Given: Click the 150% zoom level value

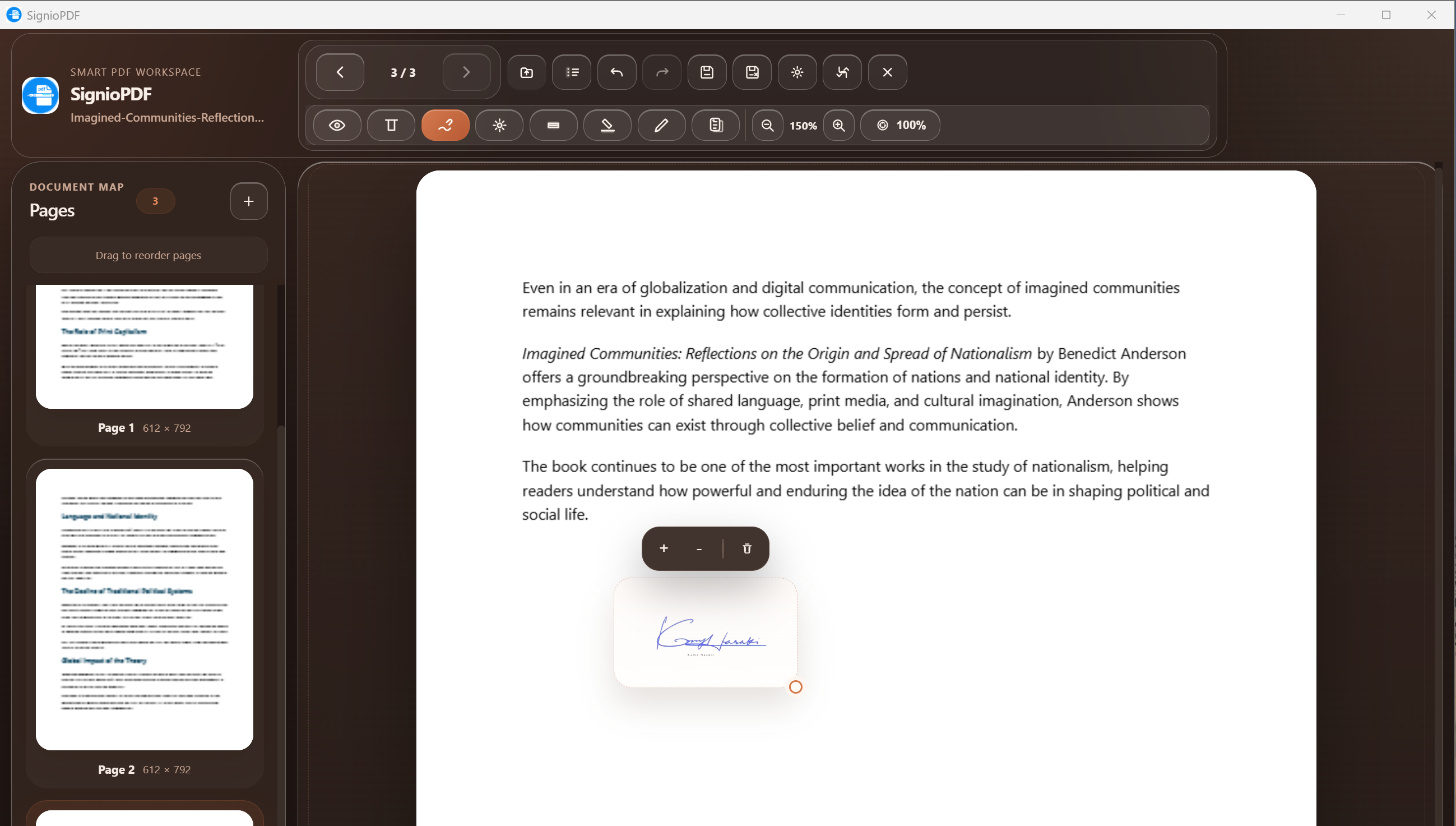Looking at the screenshot, I should tap(803, 126).
